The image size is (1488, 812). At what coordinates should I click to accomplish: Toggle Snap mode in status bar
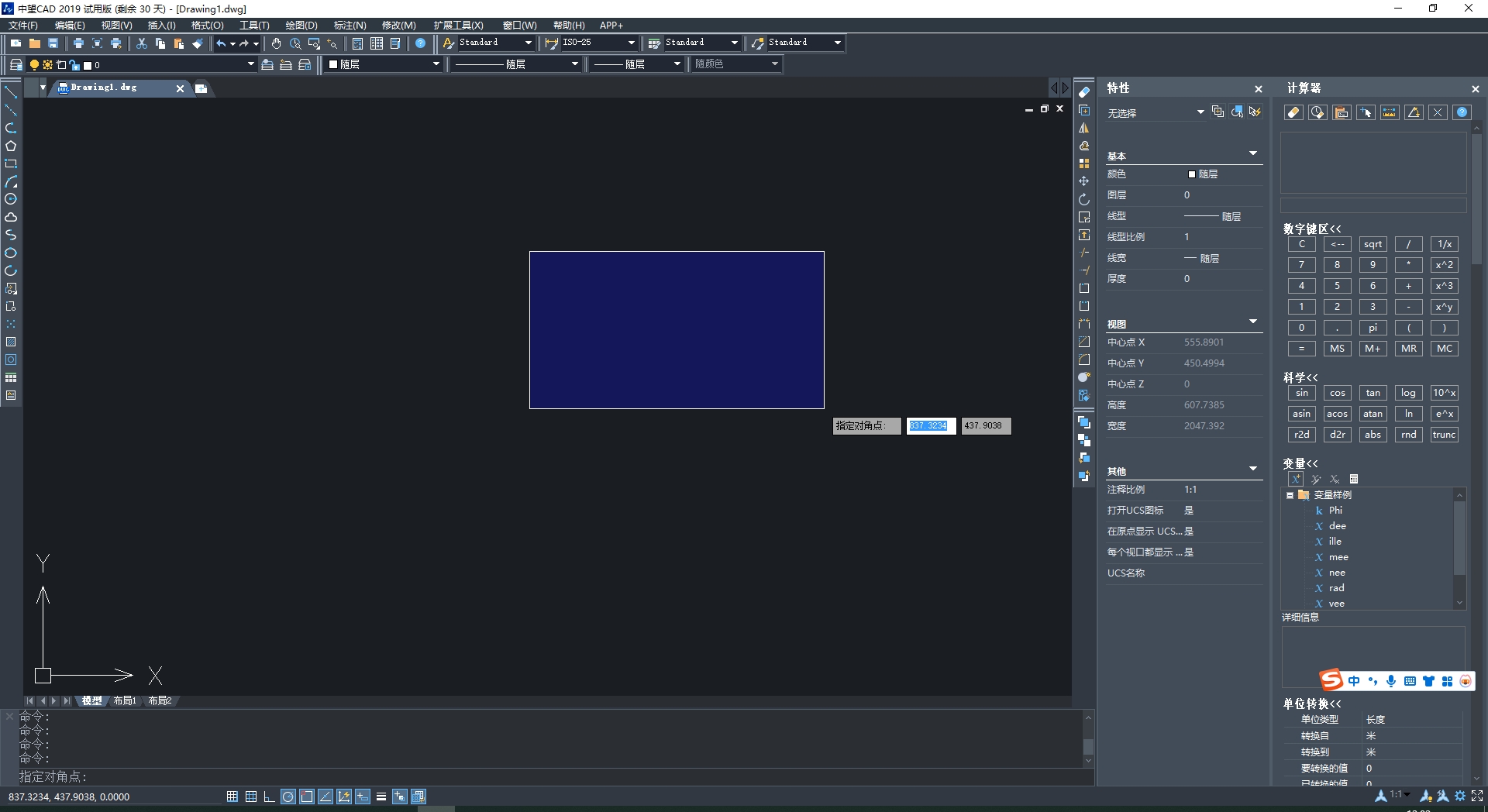(232, 797)
